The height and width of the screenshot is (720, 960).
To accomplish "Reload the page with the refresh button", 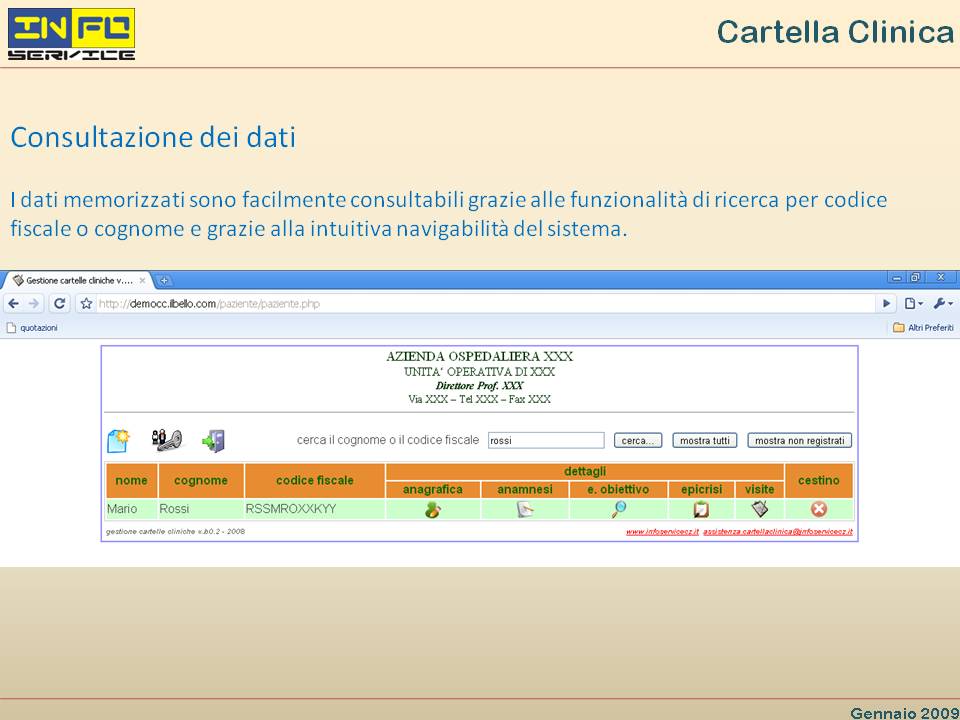I will (x=60, y=304).
